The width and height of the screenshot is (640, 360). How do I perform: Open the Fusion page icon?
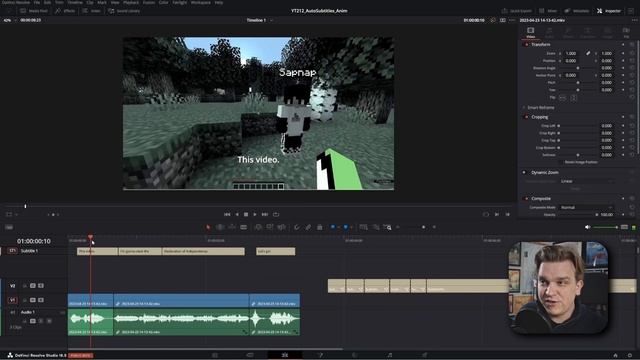pos(320,355)
